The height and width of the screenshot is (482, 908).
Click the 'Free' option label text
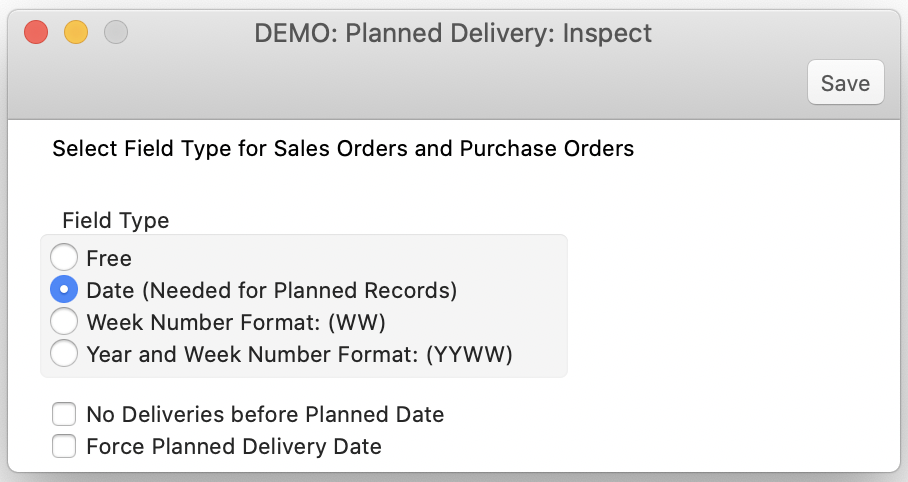[109, 258]
